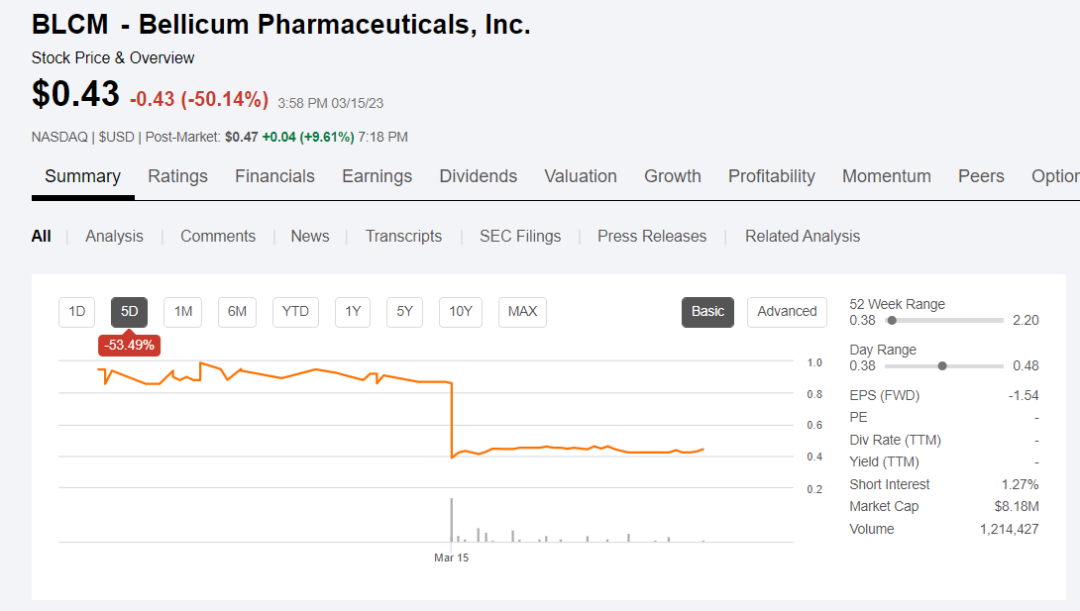Click the 52 Week Range slider marker
Image resolution: width=1080 pixels, height=611 pixels.
click(891, 321)
